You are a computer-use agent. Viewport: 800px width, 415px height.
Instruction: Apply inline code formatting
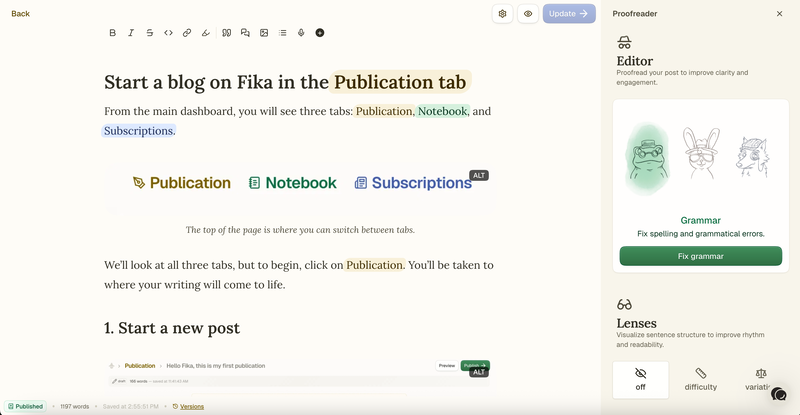pos(168,33)
